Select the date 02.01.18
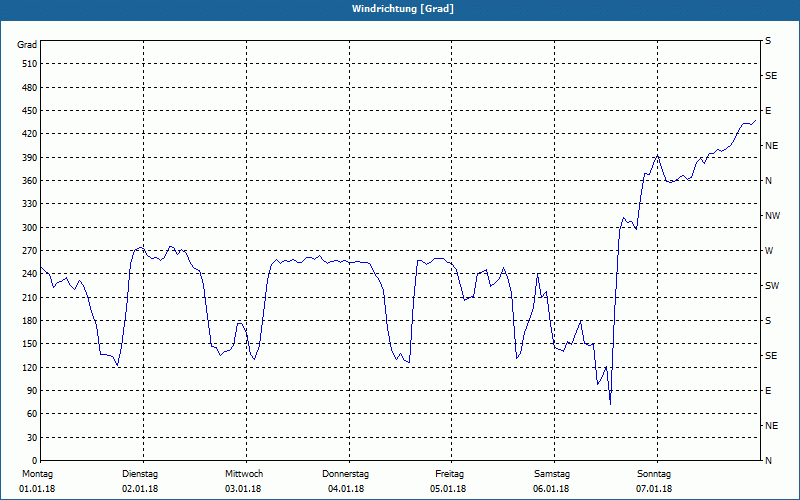 pos(140,489)
